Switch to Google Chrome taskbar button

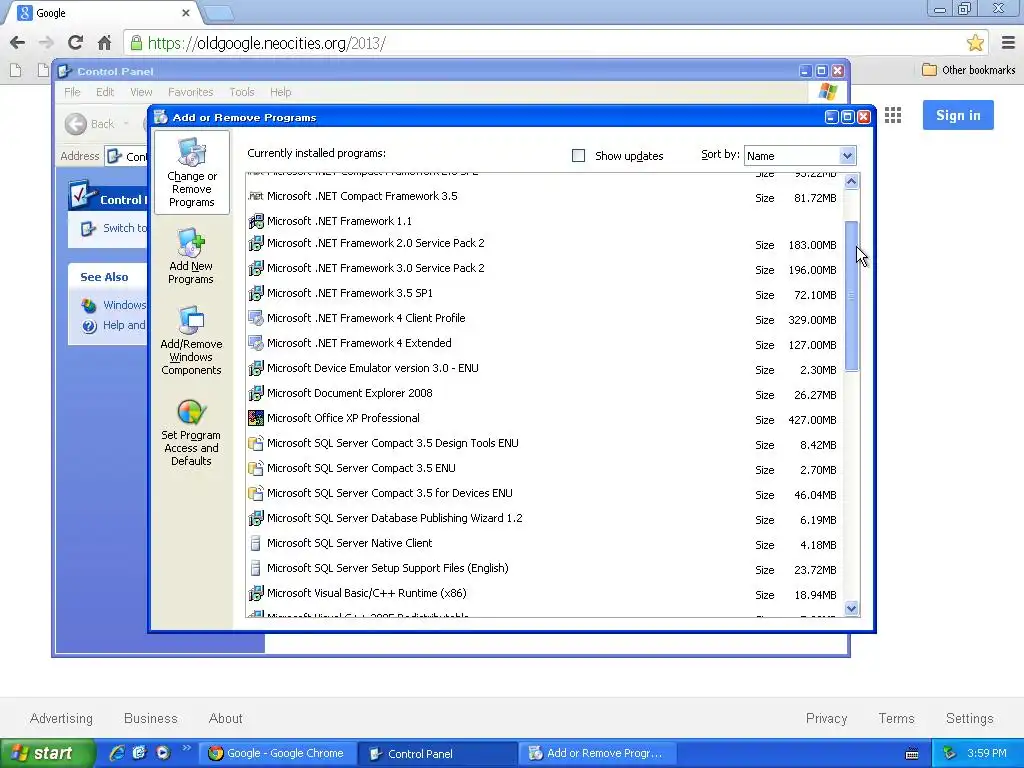278,753
